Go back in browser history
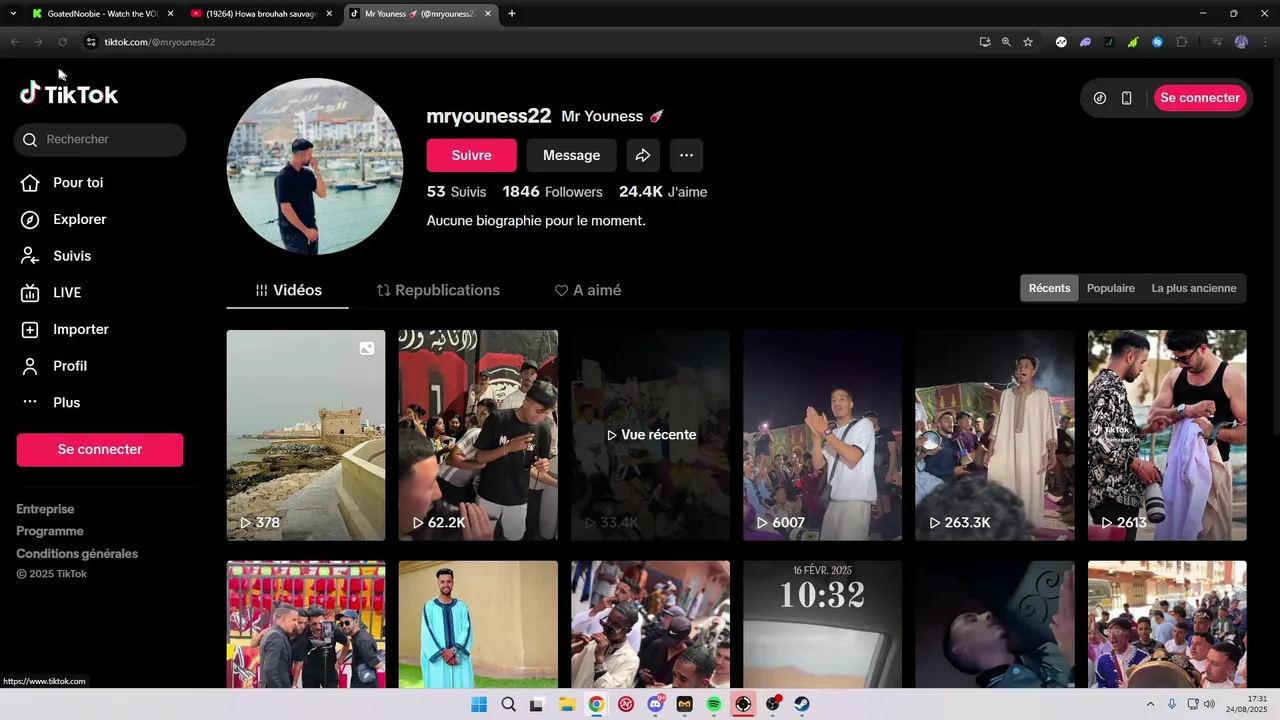 14,42
